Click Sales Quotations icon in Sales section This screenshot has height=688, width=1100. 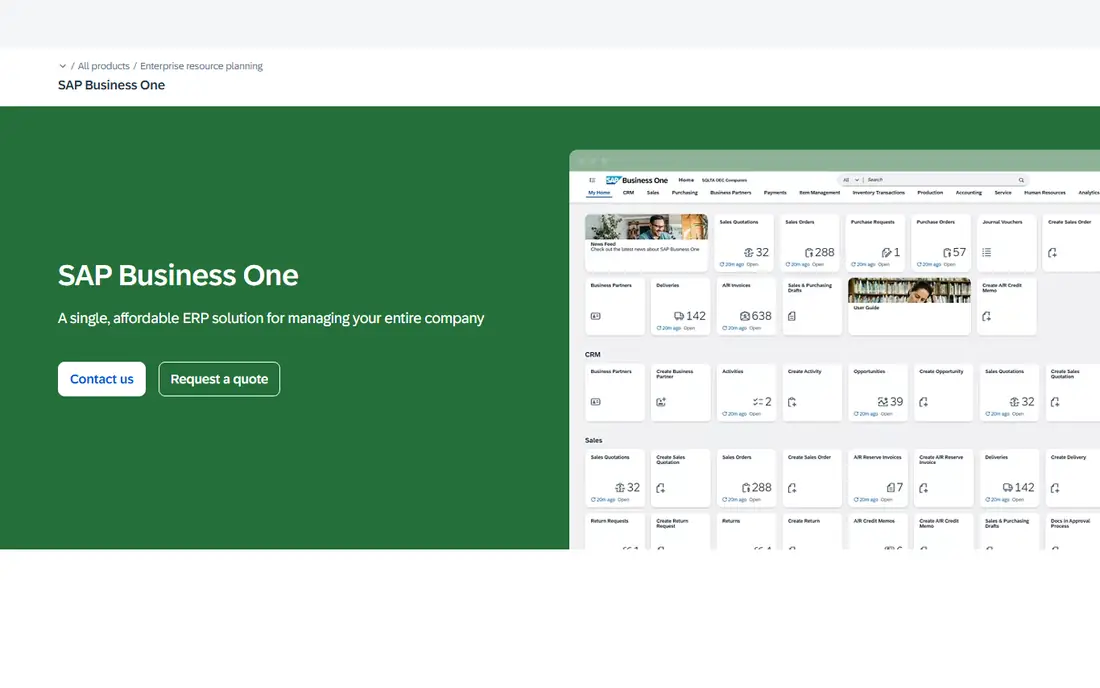[619, 487]
